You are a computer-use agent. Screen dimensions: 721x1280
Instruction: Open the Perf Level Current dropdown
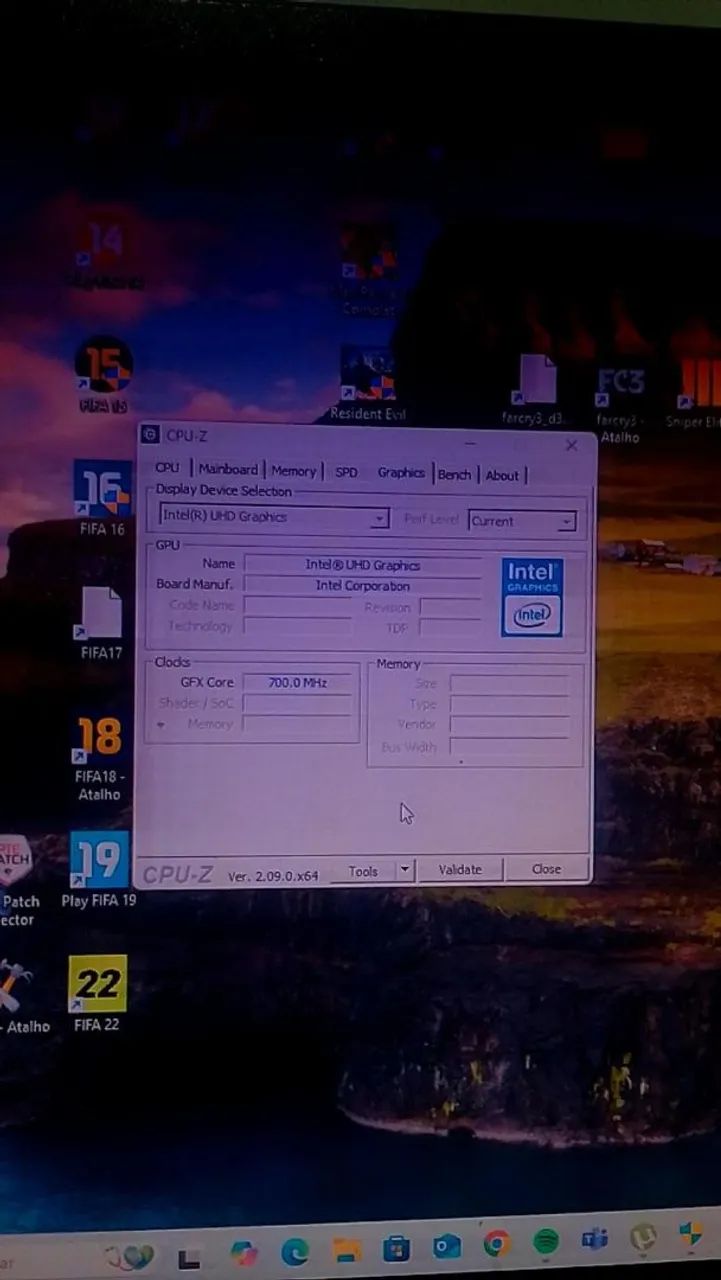tap(567, 521)
